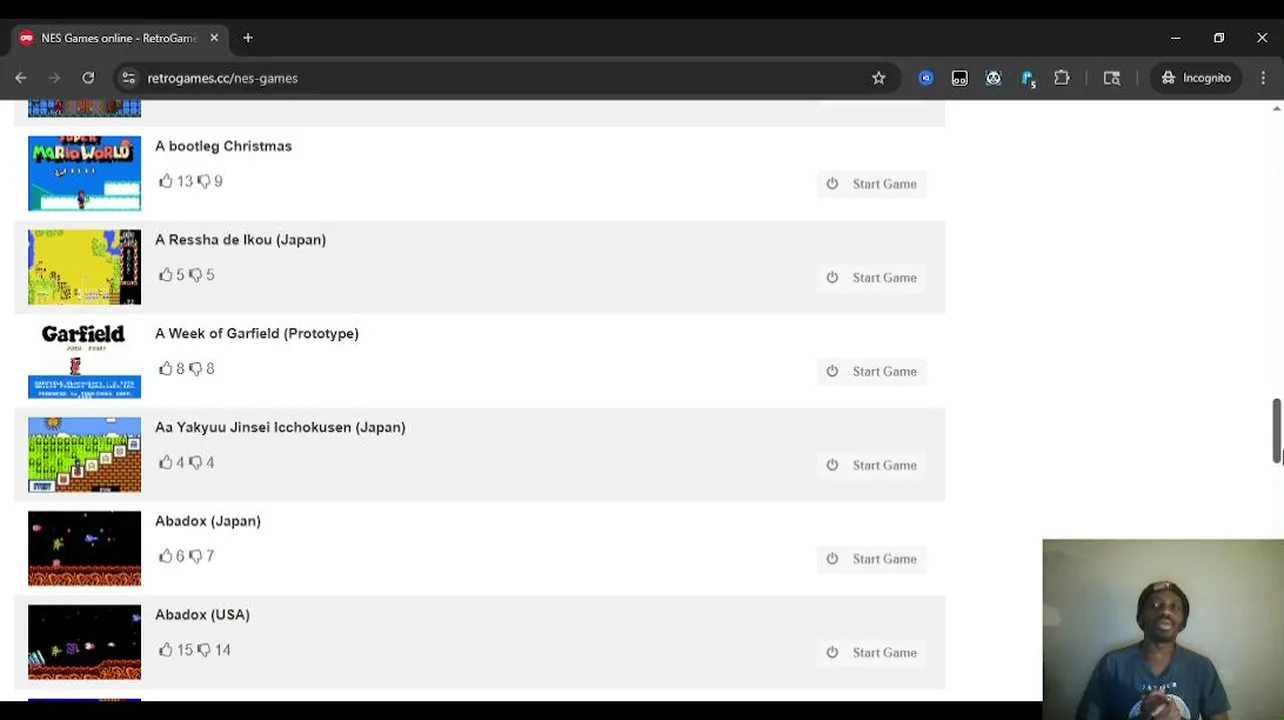Open the media/cast control toolbar icon
Screen dimensions: 1284x720
[x=1111, y=78]
